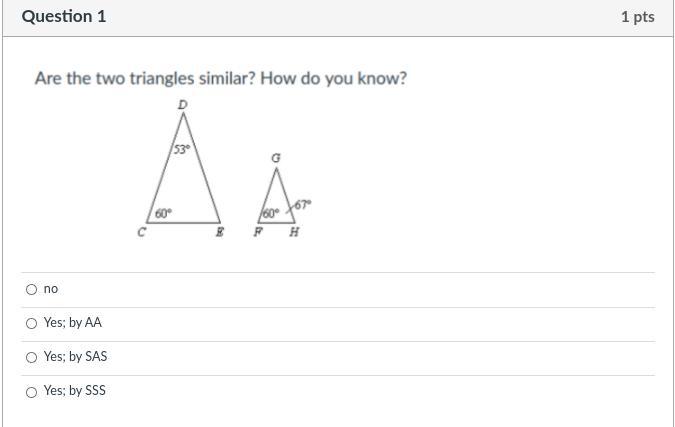Click vertex label C of the large triangle
The image size is (675, 427).
point(142,232)
